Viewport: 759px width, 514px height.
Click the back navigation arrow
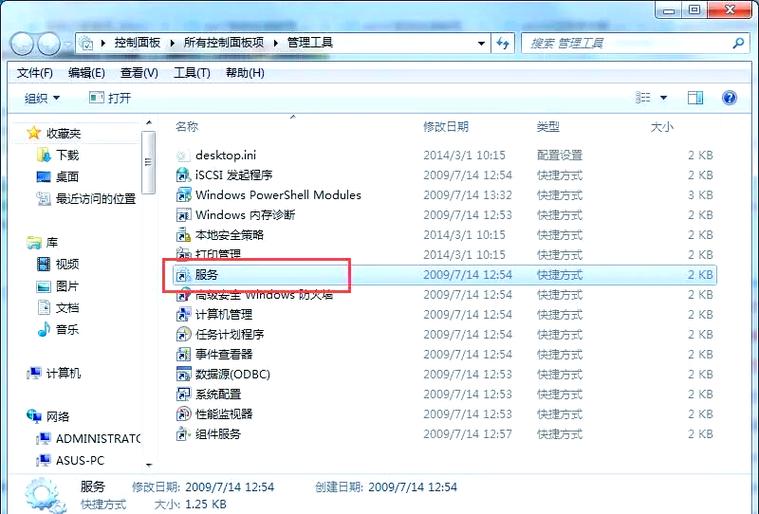pos(21,45)
